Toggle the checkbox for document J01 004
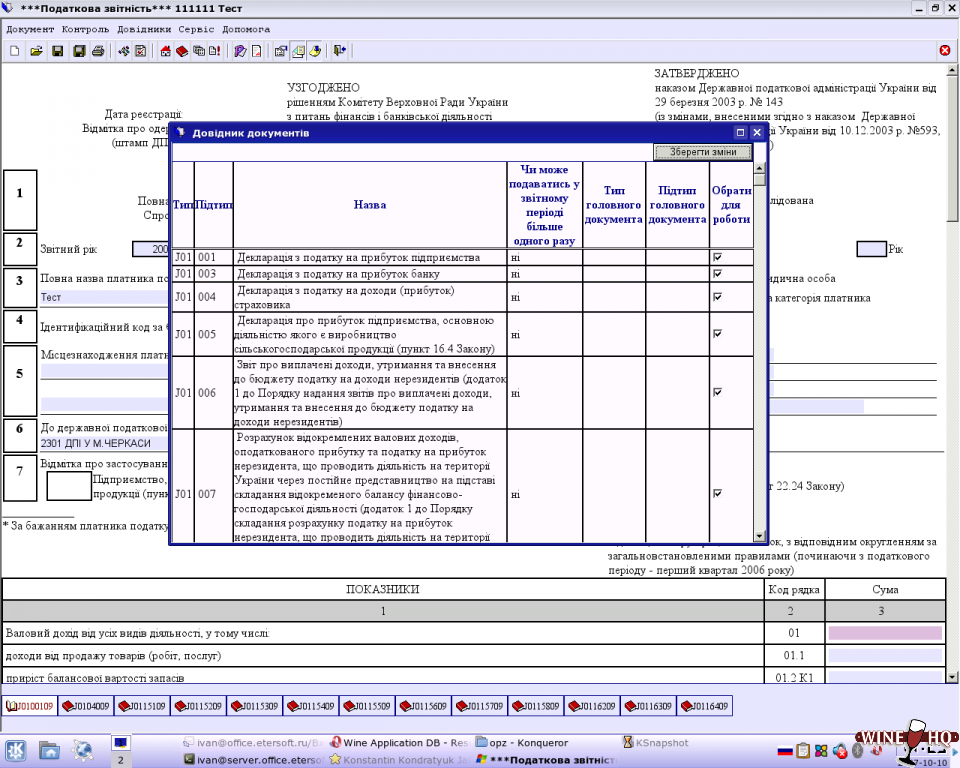The image size is (960, 768). coord(717,297)
